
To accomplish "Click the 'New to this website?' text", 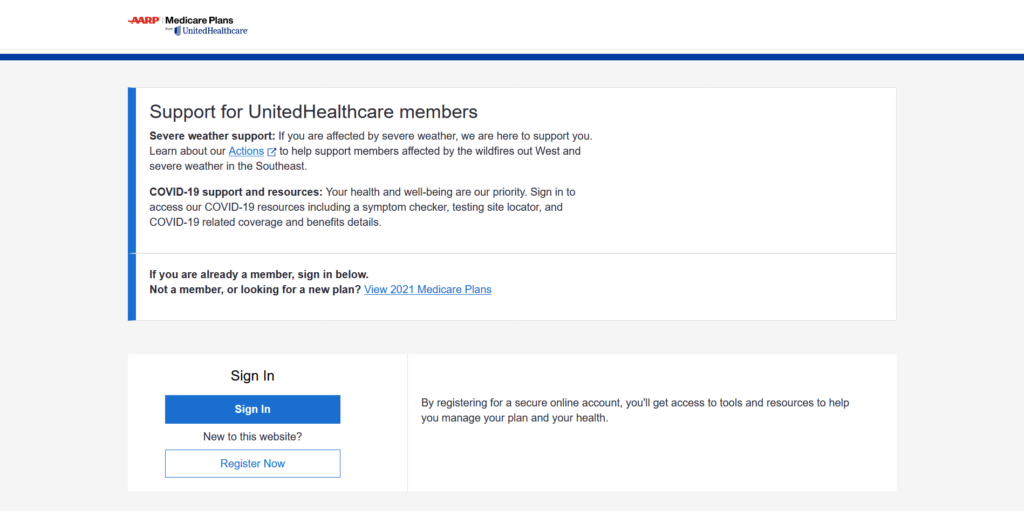I will (x=253, y=437).
